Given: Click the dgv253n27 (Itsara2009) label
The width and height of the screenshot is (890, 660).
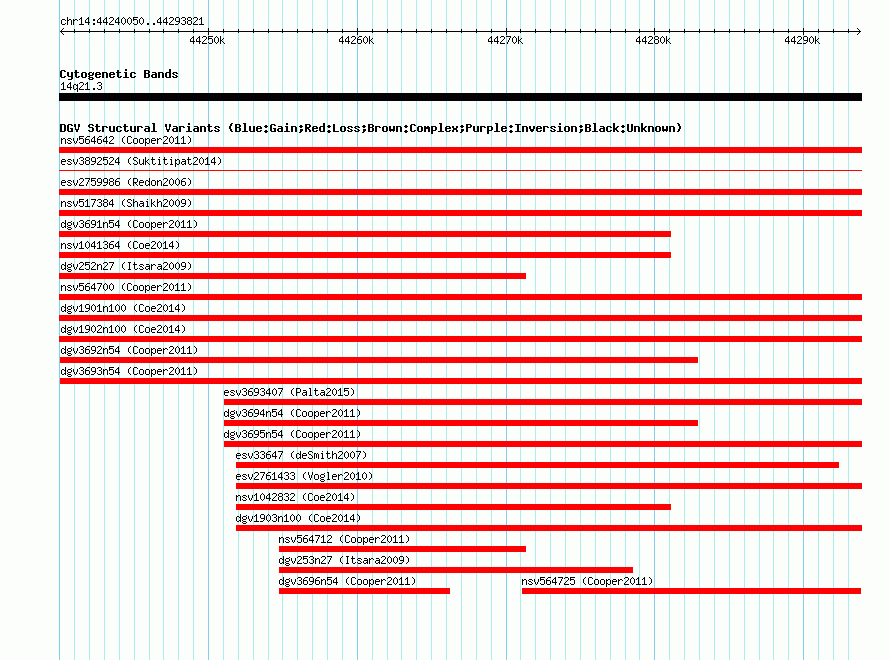Looking at the screenshot, I should [x=344, y=560].
